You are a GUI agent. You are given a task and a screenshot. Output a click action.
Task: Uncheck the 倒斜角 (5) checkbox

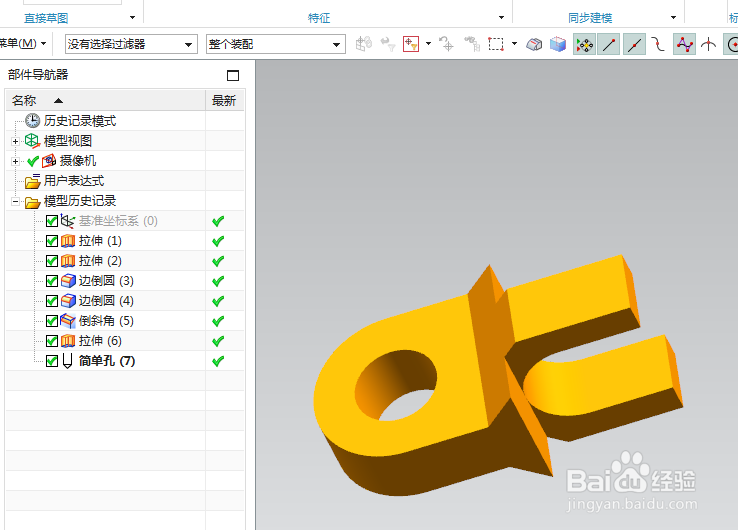click(x=52, y=321)
